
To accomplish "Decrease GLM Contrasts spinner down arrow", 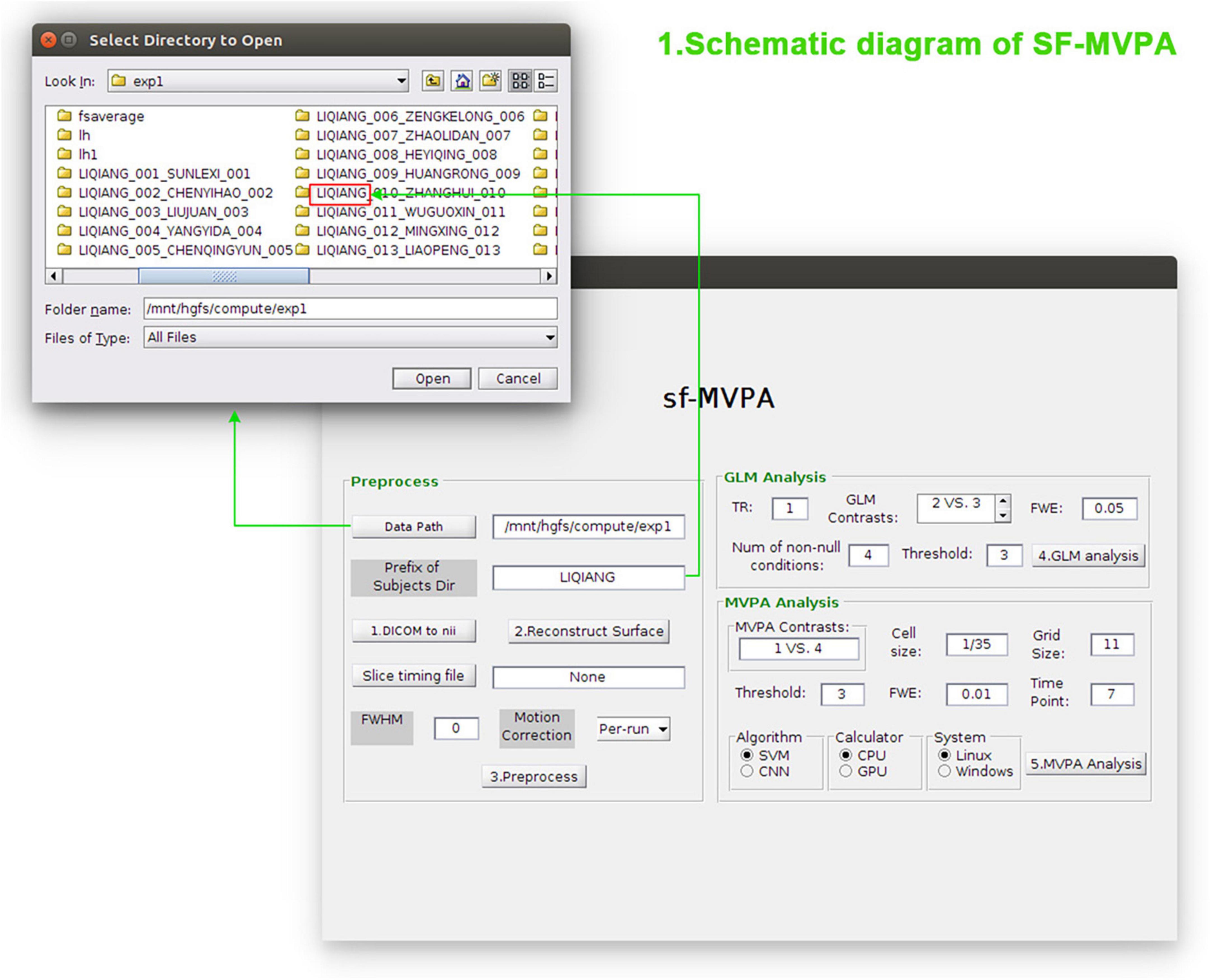I will [1003, 515].
